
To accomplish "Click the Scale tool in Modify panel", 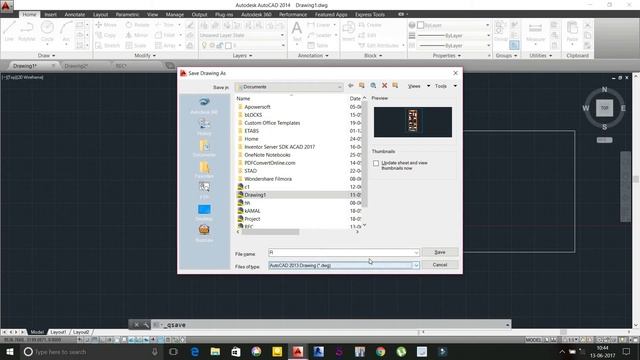I will (136, 45).
